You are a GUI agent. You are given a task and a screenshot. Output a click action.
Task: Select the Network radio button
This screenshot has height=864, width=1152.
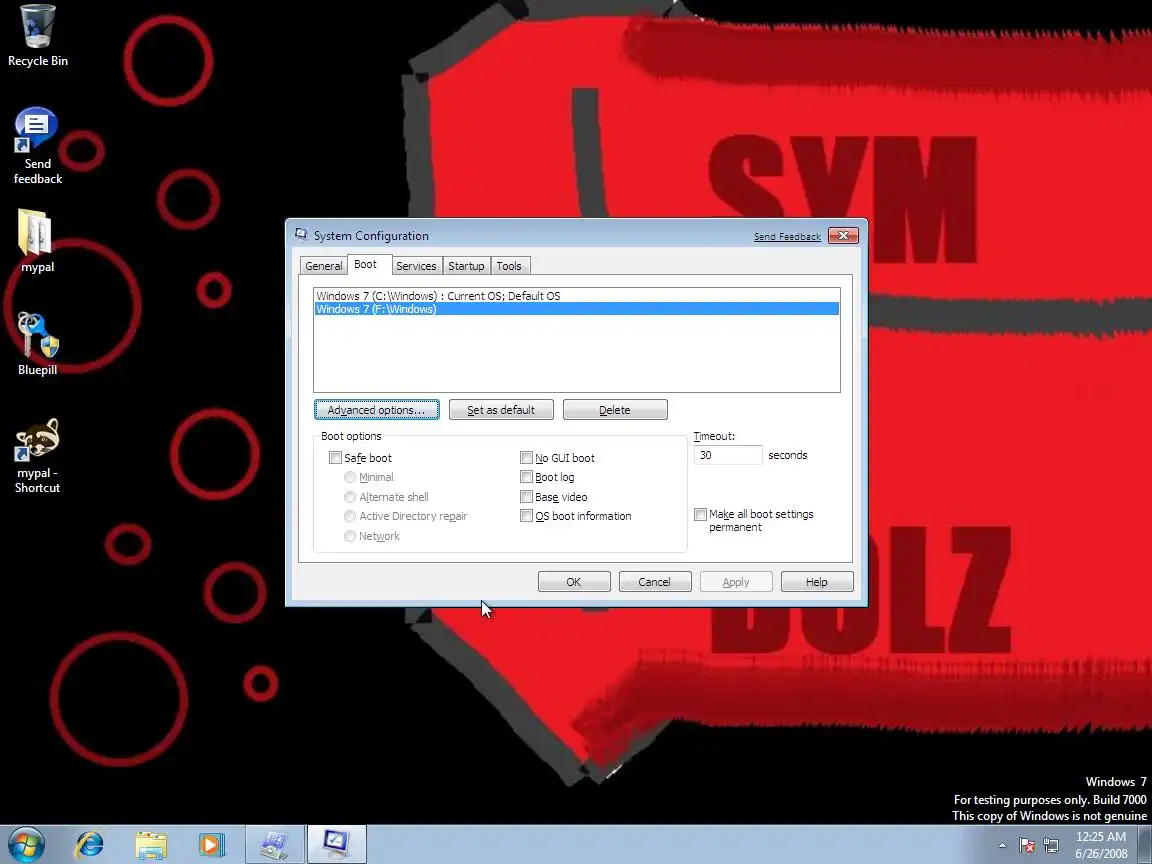350,536
